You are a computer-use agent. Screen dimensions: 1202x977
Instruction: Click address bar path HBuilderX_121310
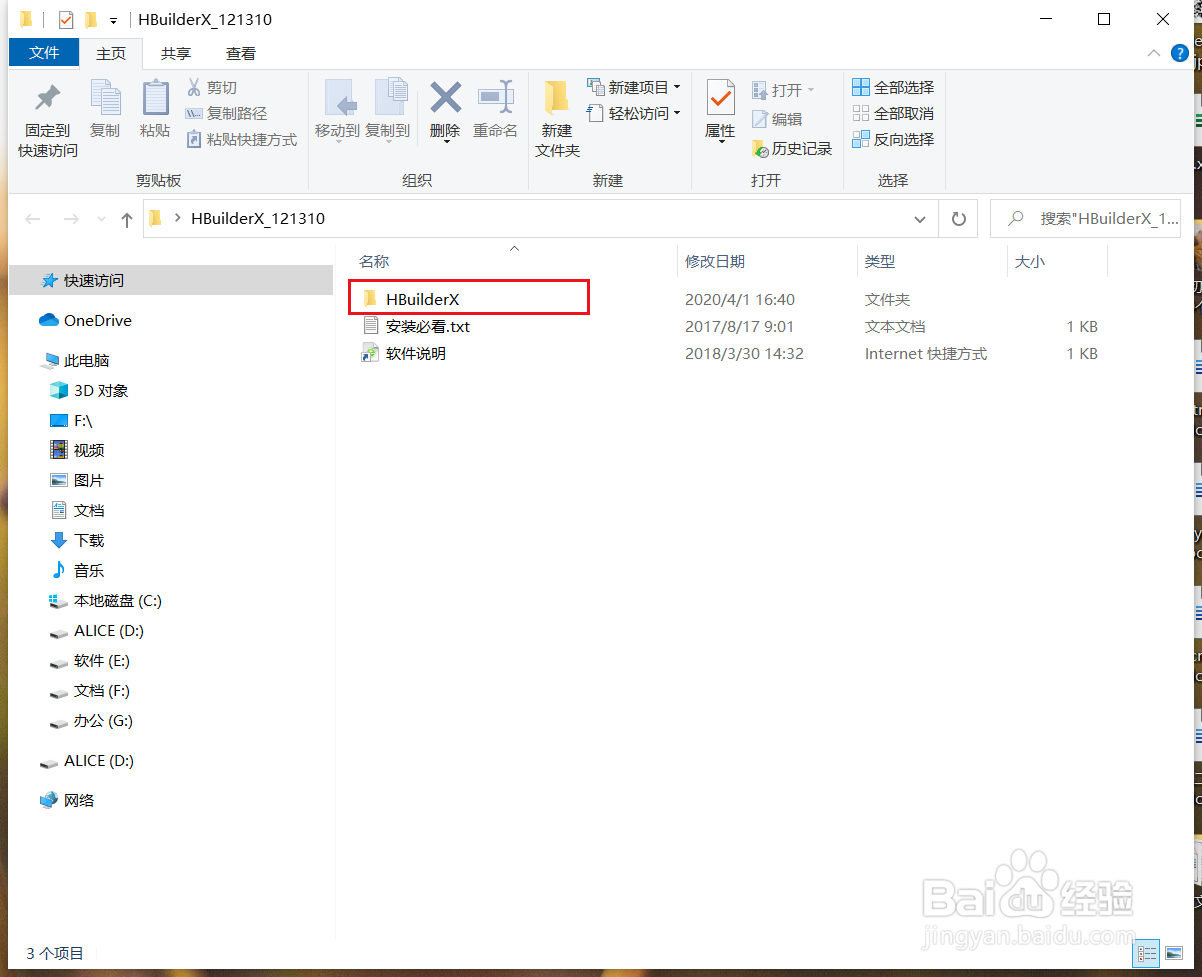(x=257, y=219)
